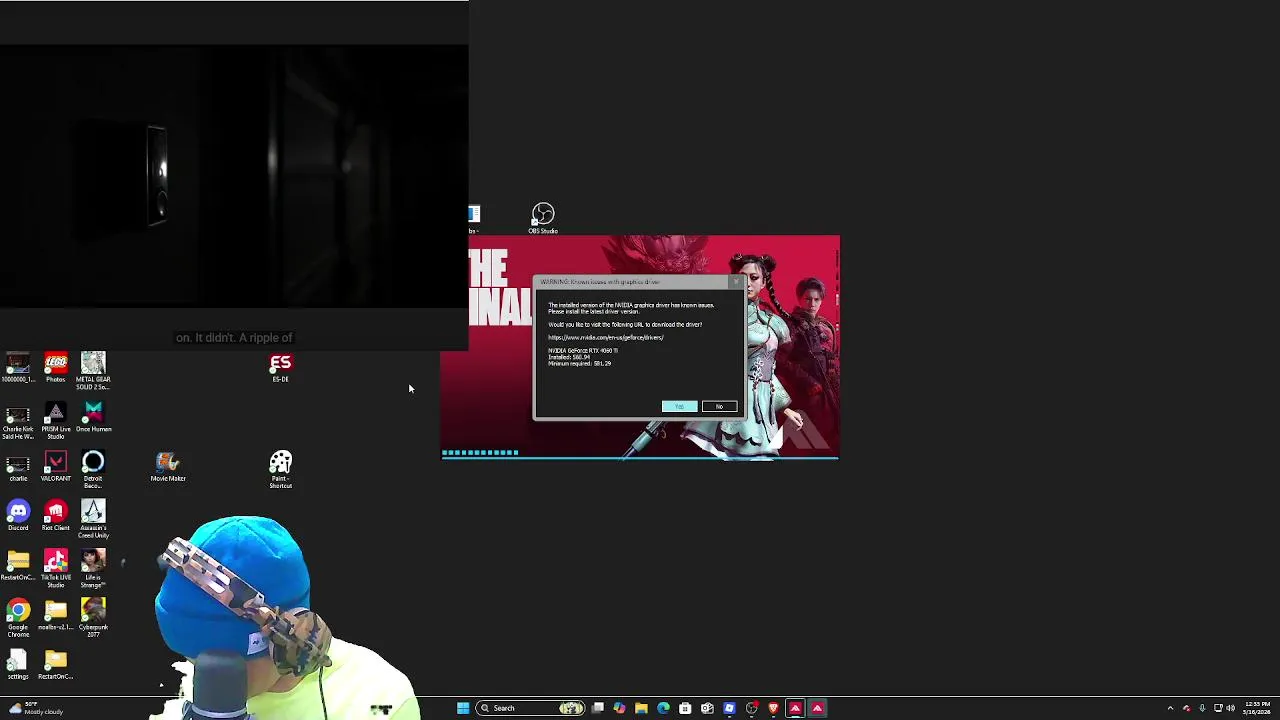The width and height of the screenshot is (1280, 720).
Task: Click the nvidia.com geforce drivers URL text
Action: click(605, 338)
